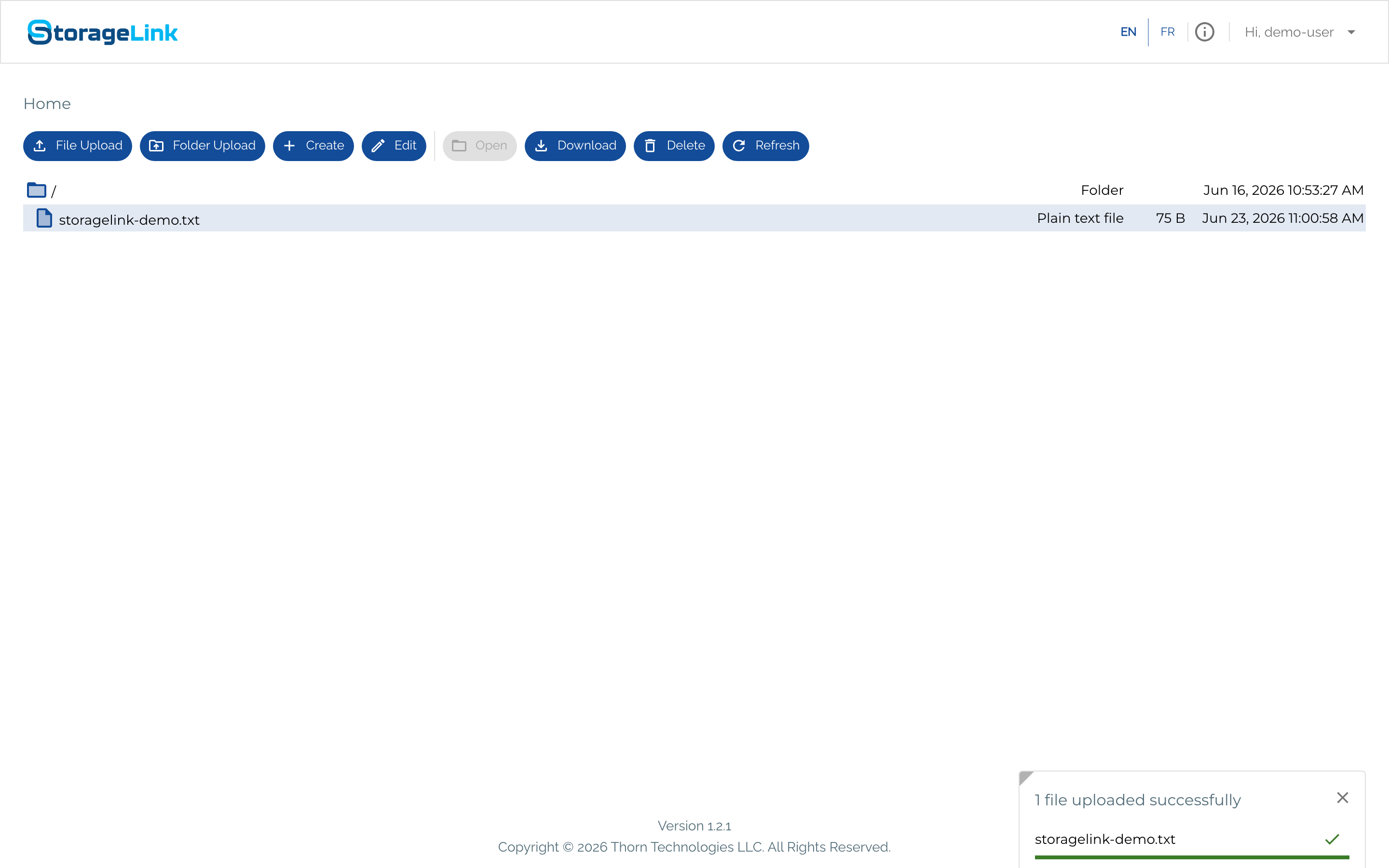Click the green checkmark upload status icon
Image resolution: width=1389 pixels, height=868 pixels.
1332,839
